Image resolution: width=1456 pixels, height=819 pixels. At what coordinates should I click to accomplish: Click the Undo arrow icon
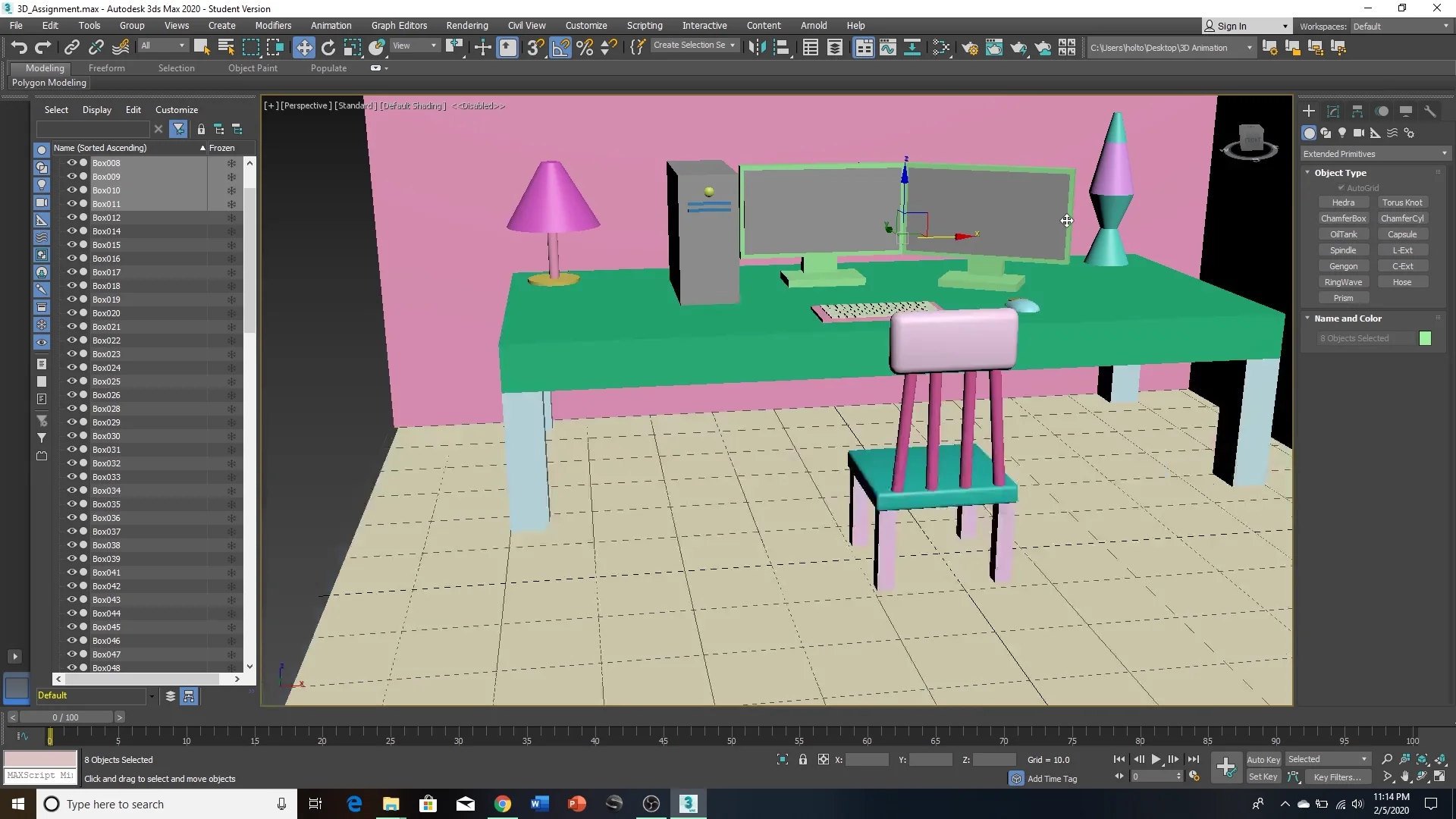18,48
